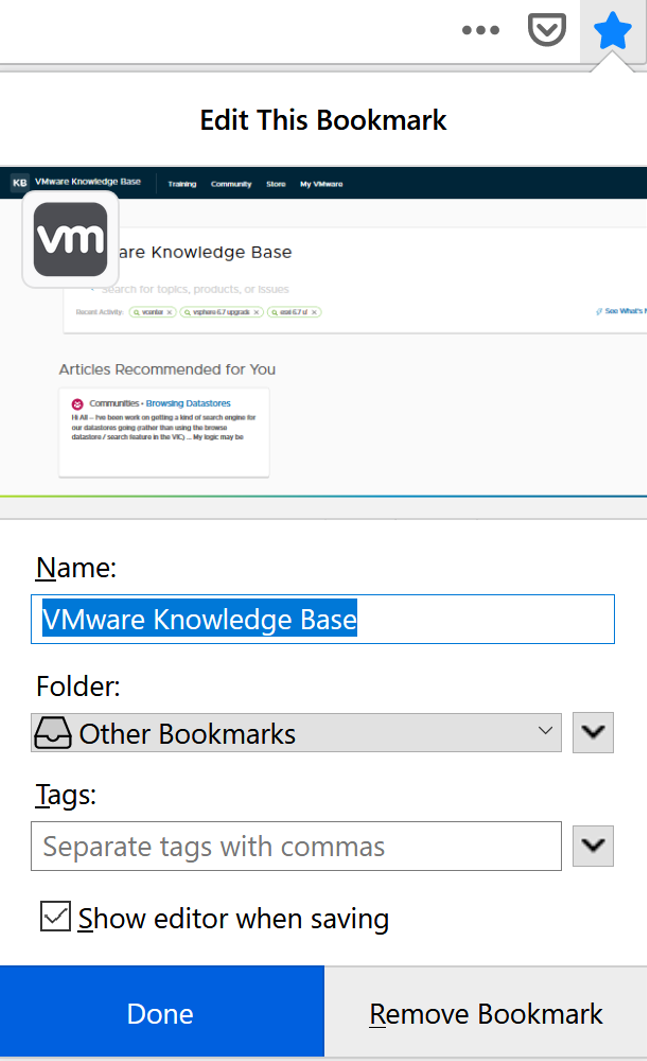Open the page actions three-dot menu

point(481,30)
